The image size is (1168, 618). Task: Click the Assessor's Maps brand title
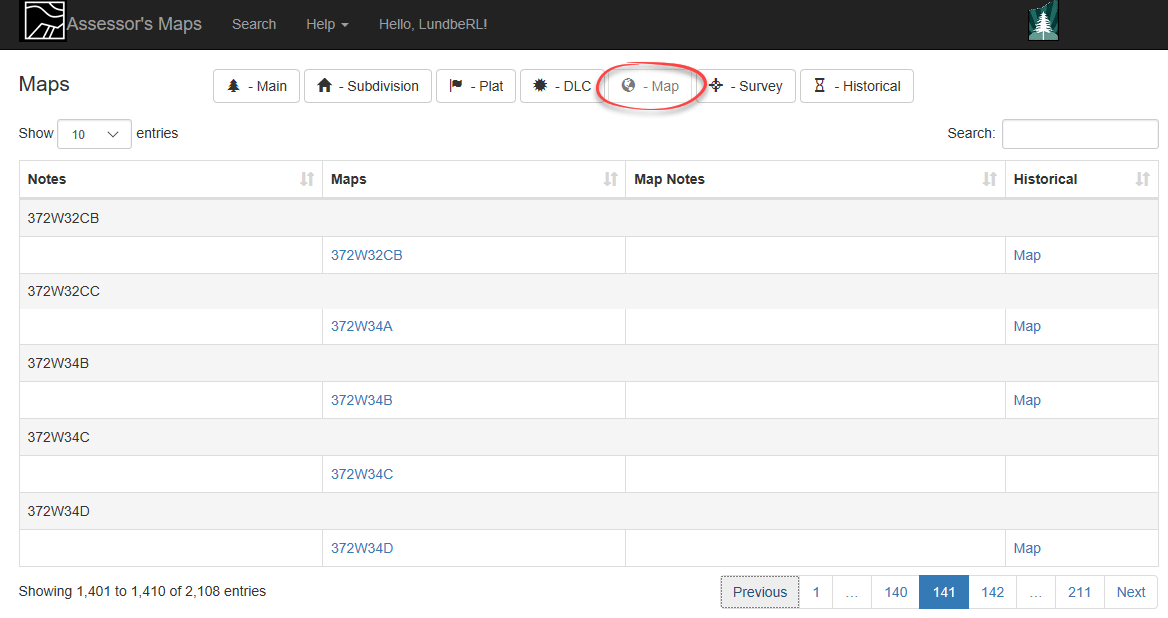(x=134, y=24)
